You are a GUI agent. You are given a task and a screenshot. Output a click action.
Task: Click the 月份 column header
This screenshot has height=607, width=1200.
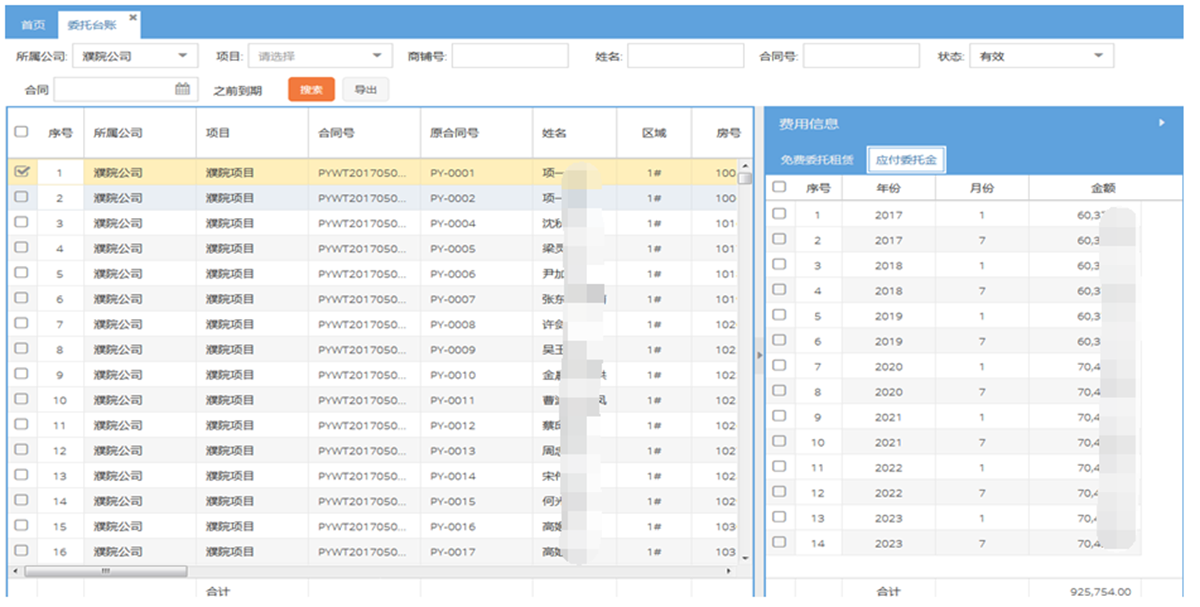(982, 187)
